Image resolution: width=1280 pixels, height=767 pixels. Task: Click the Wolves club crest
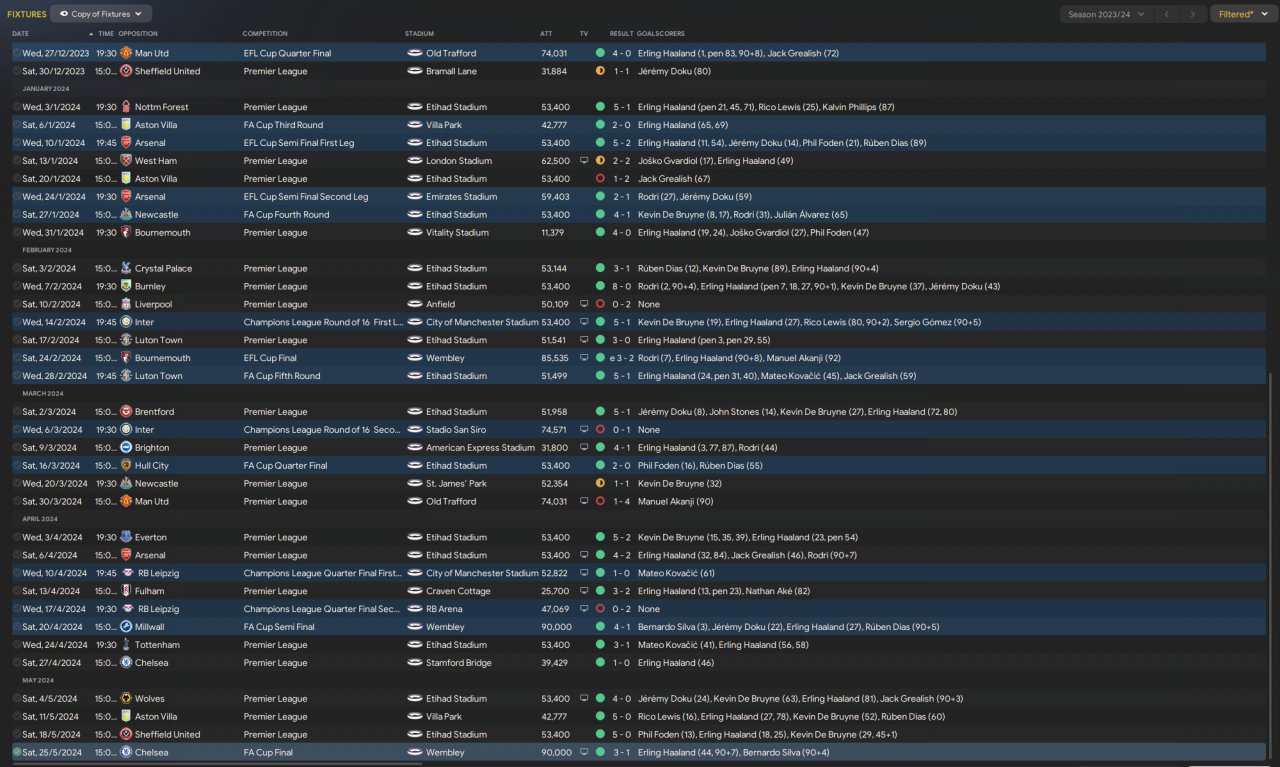pos(126,699)
